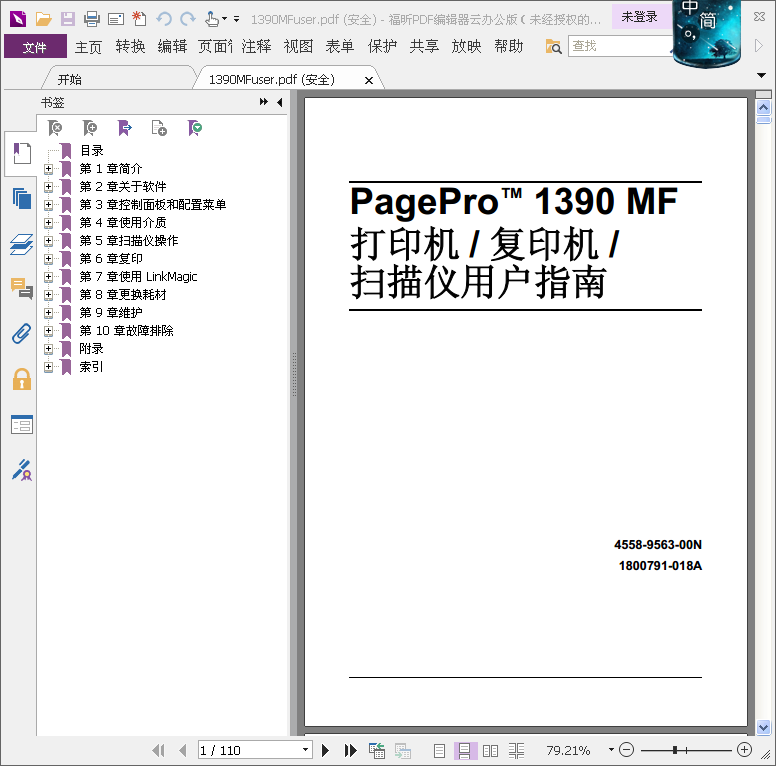Image resolution: width=776 pixels, height=766 pixels.
Task: Click the bookmark with green check icon
Action: (194, 128)
